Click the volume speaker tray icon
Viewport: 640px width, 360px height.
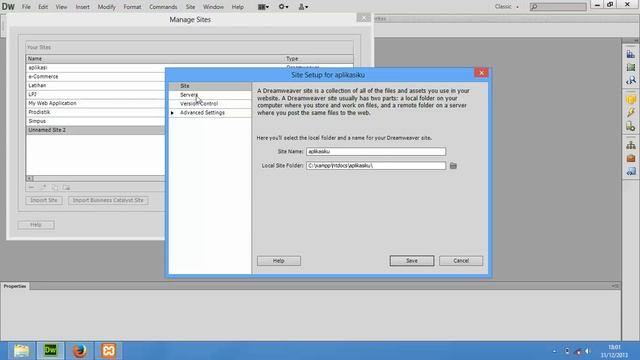pos(587,351)
